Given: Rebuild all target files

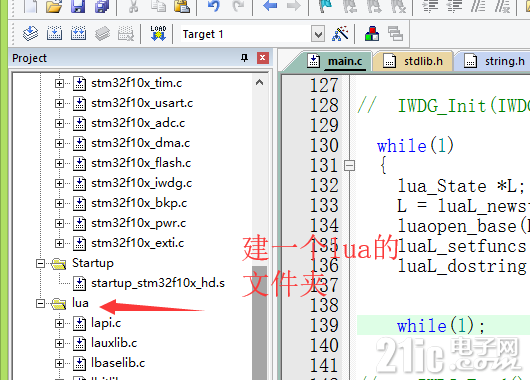Looking at the screenshot, I should click(x=78, y=34).
